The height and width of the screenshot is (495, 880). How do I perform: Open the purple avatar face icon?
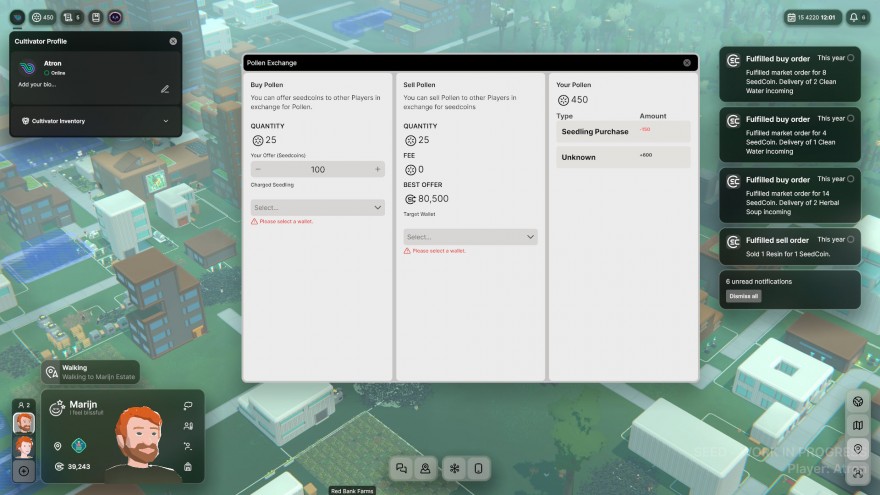115,17
